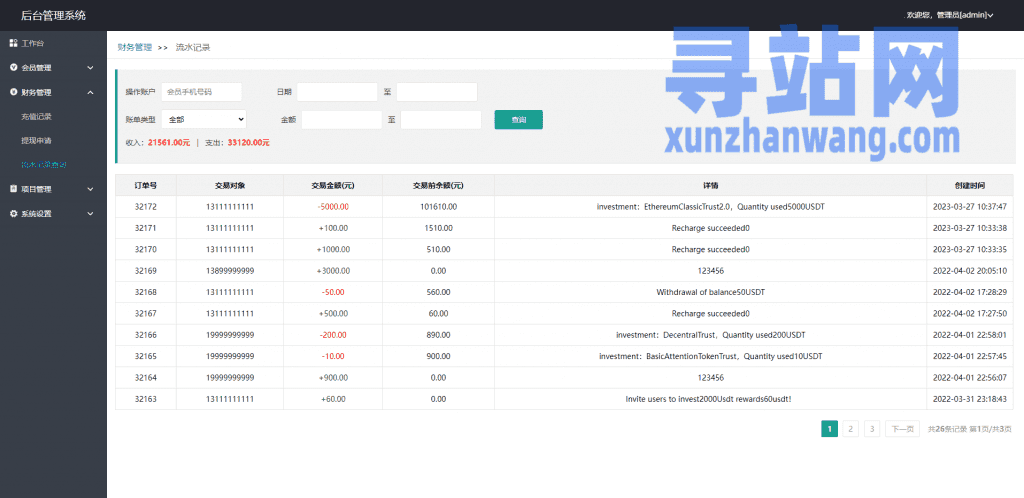This screenshot has height=498, width=1024.
Task: Go to page 2 of records
Action: pyautogui.click(x=850, y=429)
